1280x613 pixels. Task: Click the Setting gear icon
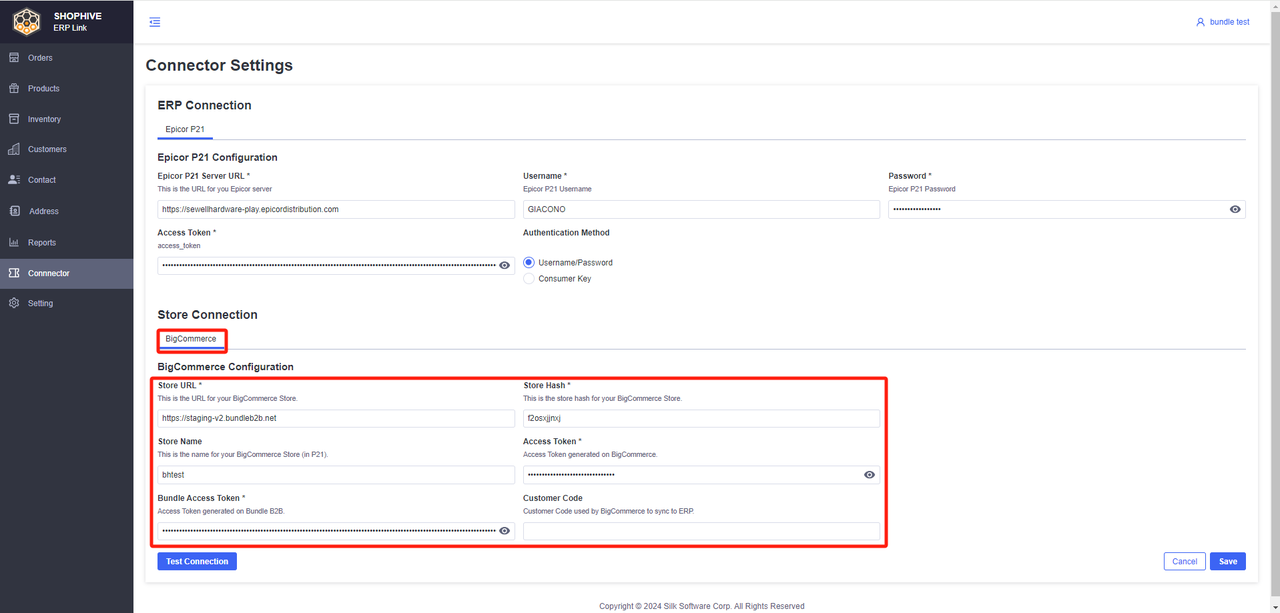[x=14, y=303]
